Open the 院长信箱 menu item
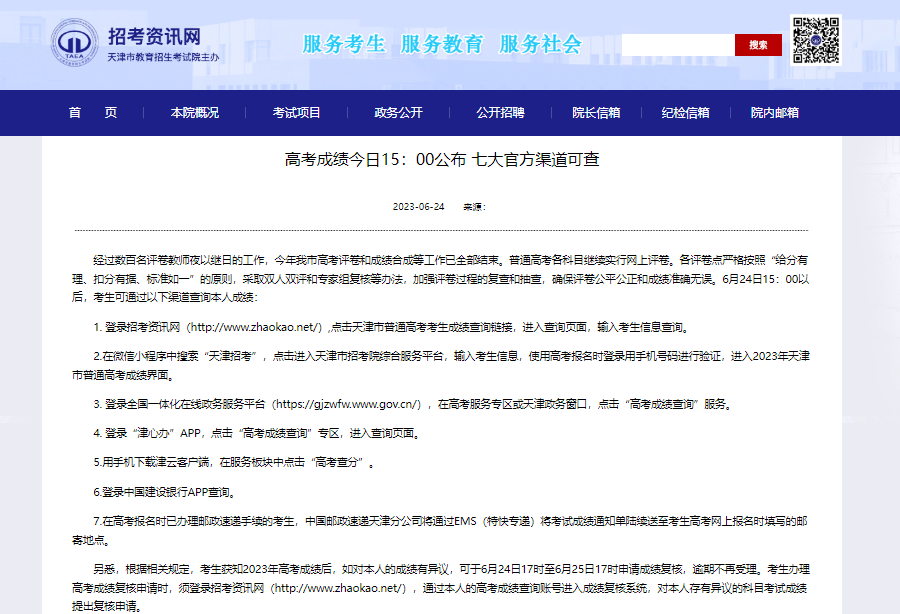Screen dimensions: 900x614 [596, 112]
